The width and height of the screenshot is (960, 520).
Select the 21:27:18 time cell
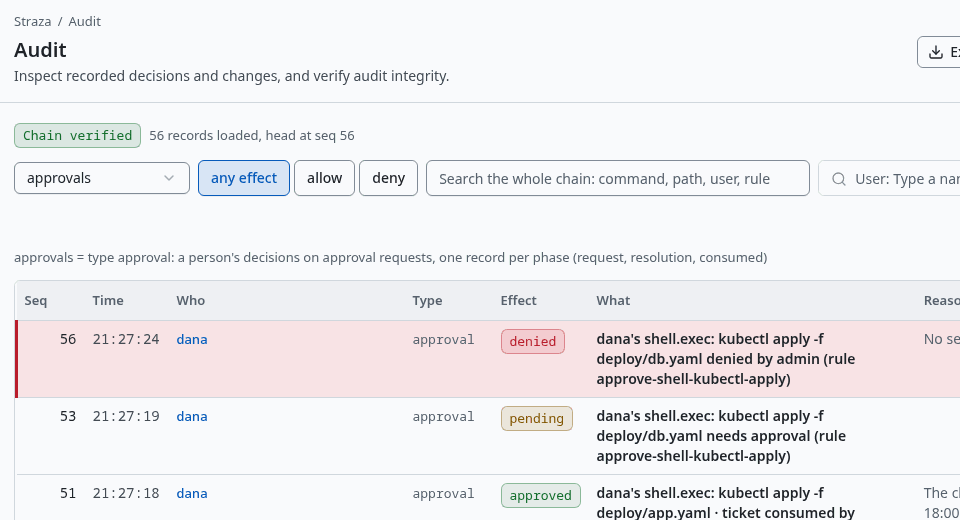[126, 494]
